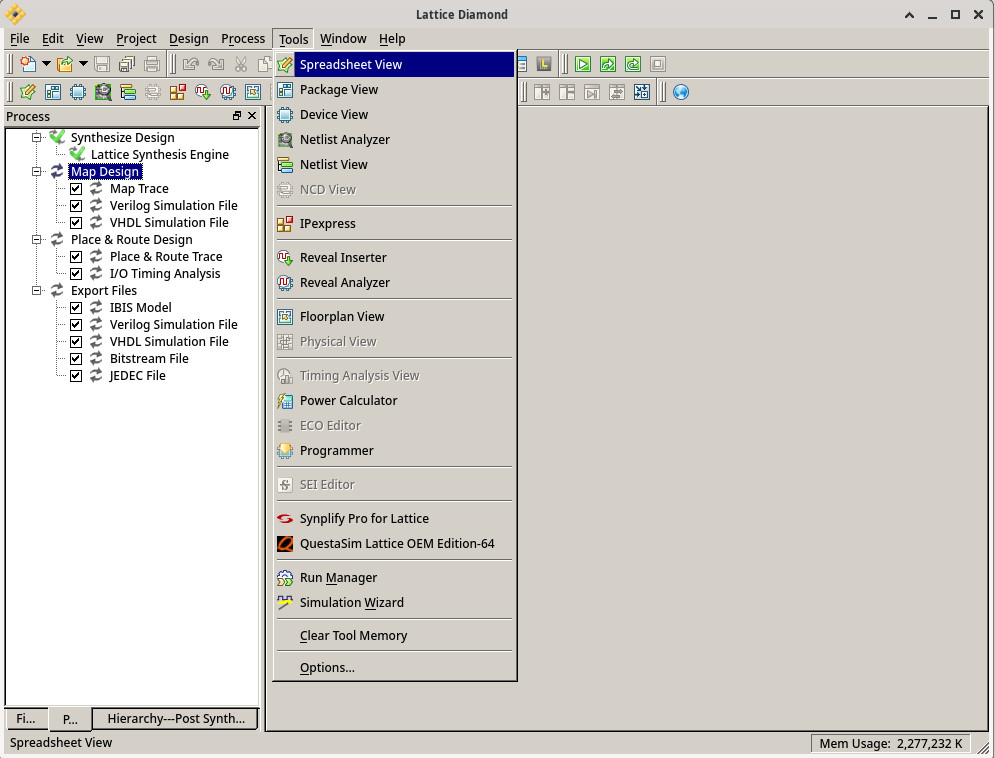This screenshot has height=758, width=995.
Task: Select QuestaSim Lattice OEM Edition-64 entry
Action: coord(395,544)
